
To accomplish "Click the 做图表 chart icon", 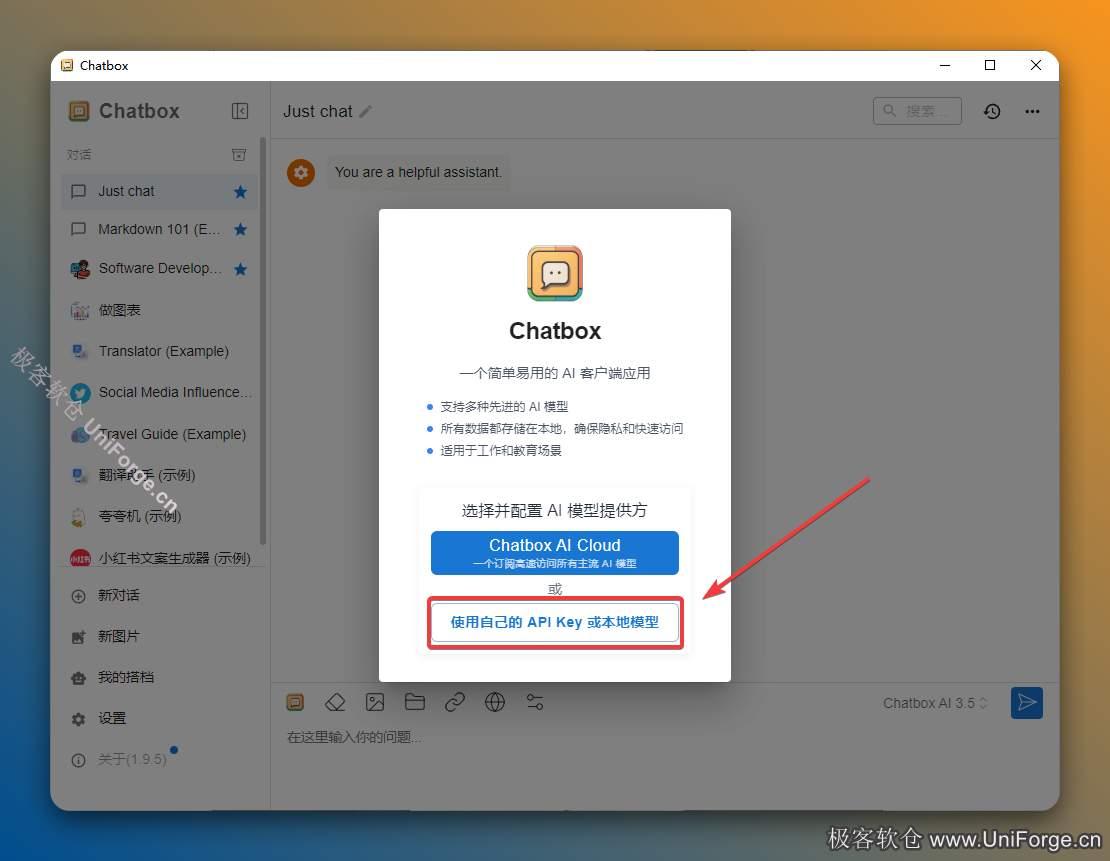I will [79, 310].
